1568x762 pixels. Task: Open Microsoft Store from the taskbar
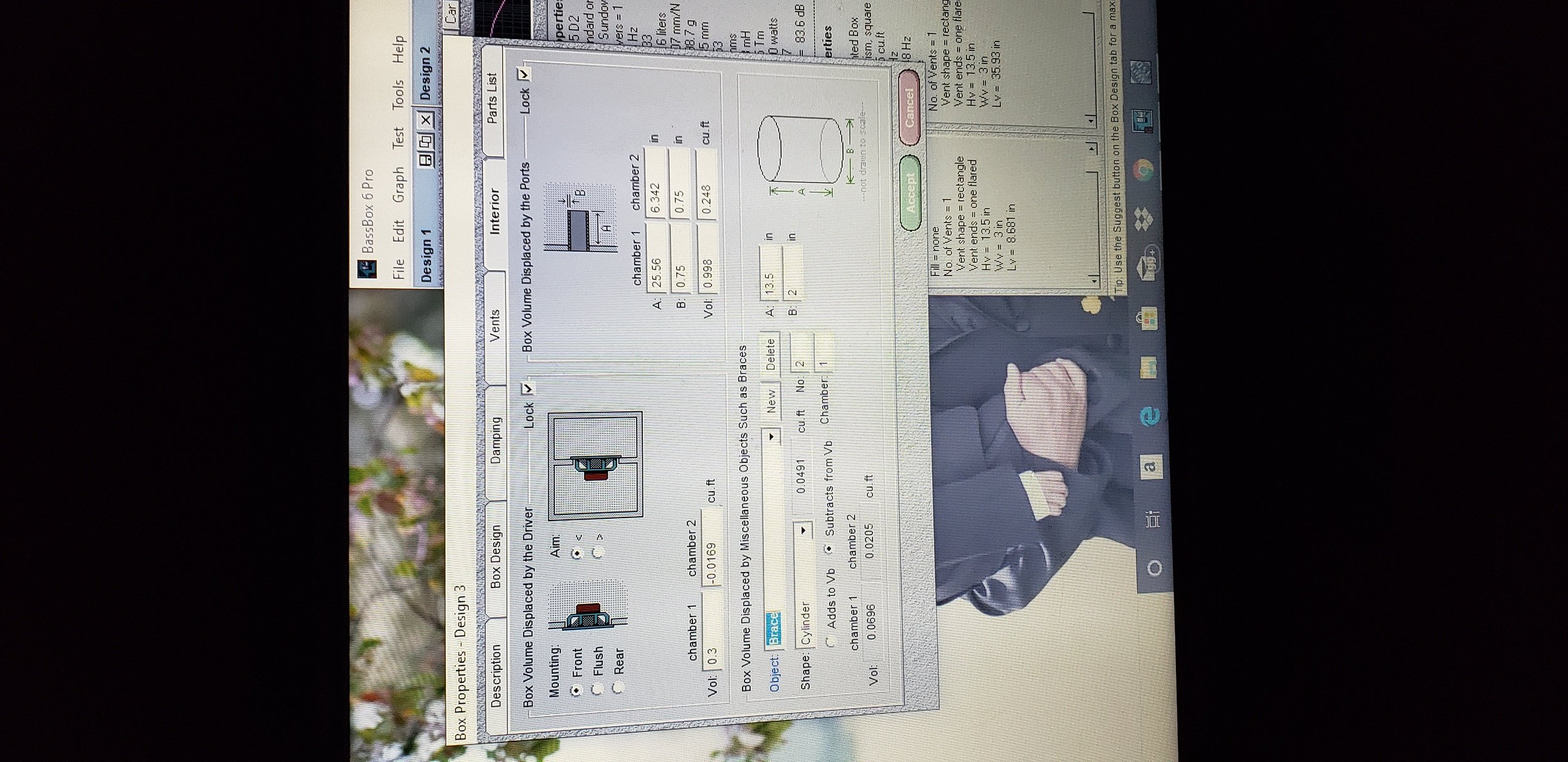pyautogui.click(x=1148, y=319)
